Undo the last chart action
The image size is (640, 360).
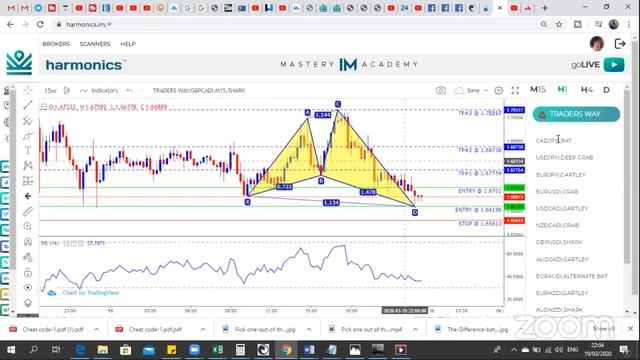tap(129, 91)
